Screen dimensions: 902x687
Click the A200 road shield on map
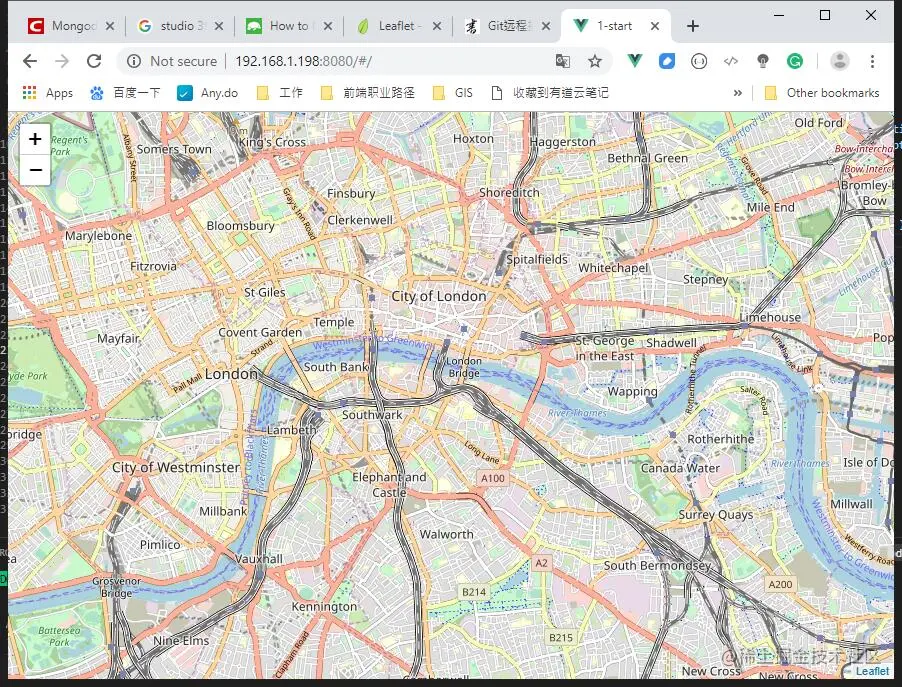[780, 585]
